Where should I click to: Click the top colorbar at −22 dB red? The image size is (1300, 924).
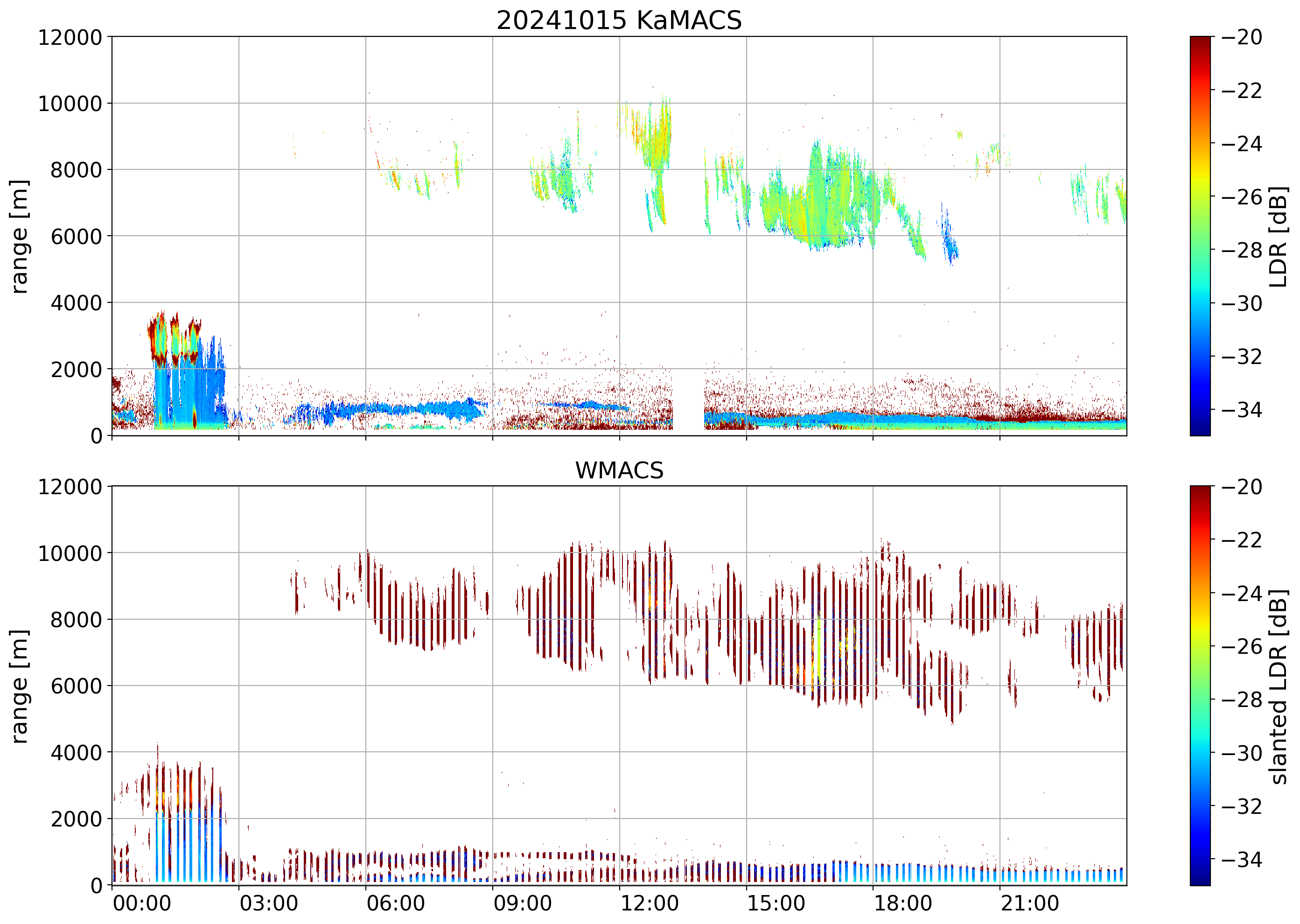coord(1200,90)
